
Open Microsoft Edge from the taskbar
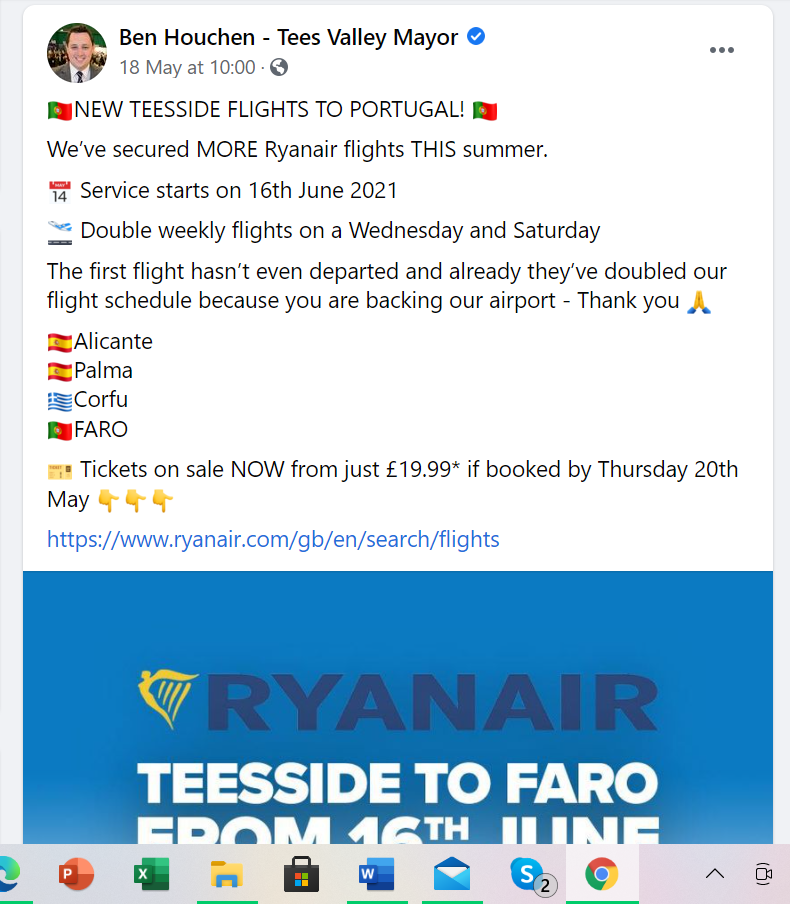click(8, 875)
